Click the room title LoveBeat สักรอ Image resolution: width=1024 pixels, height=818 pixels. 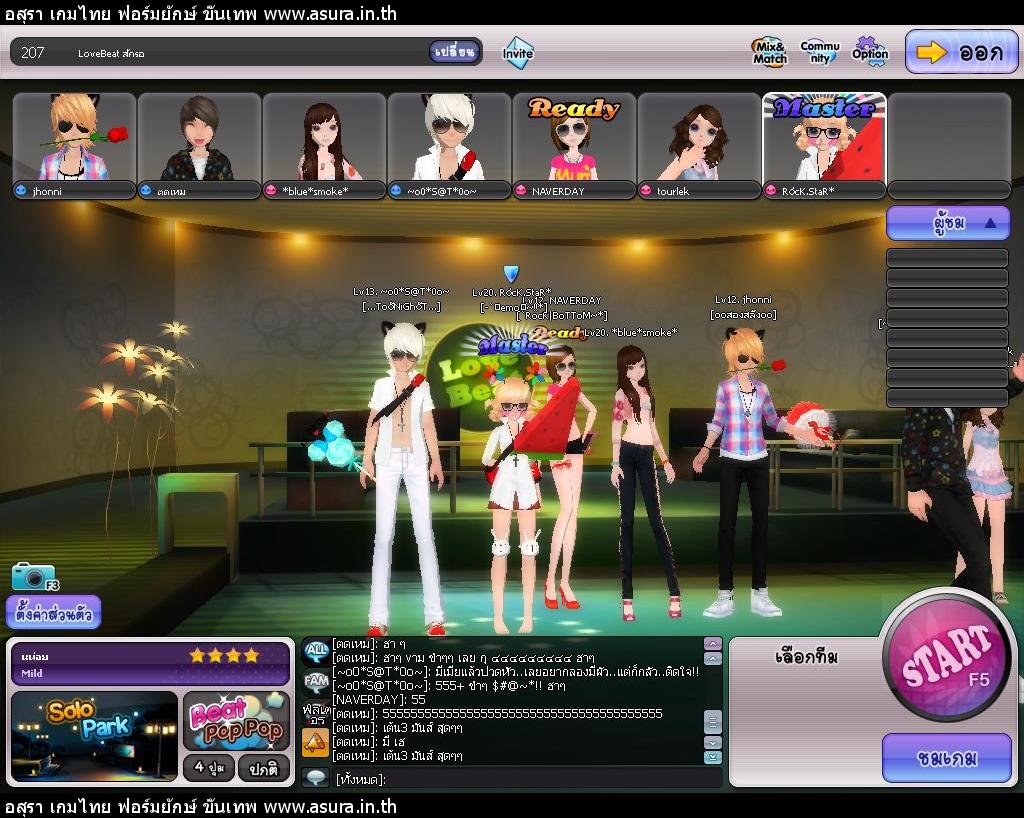[111, 54]
